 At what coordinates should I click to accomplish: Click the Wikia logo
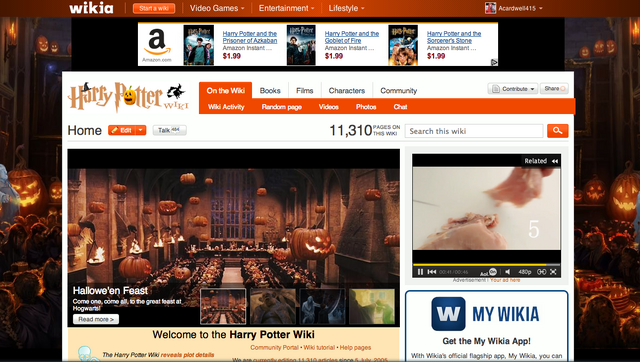tap(91, 8)
